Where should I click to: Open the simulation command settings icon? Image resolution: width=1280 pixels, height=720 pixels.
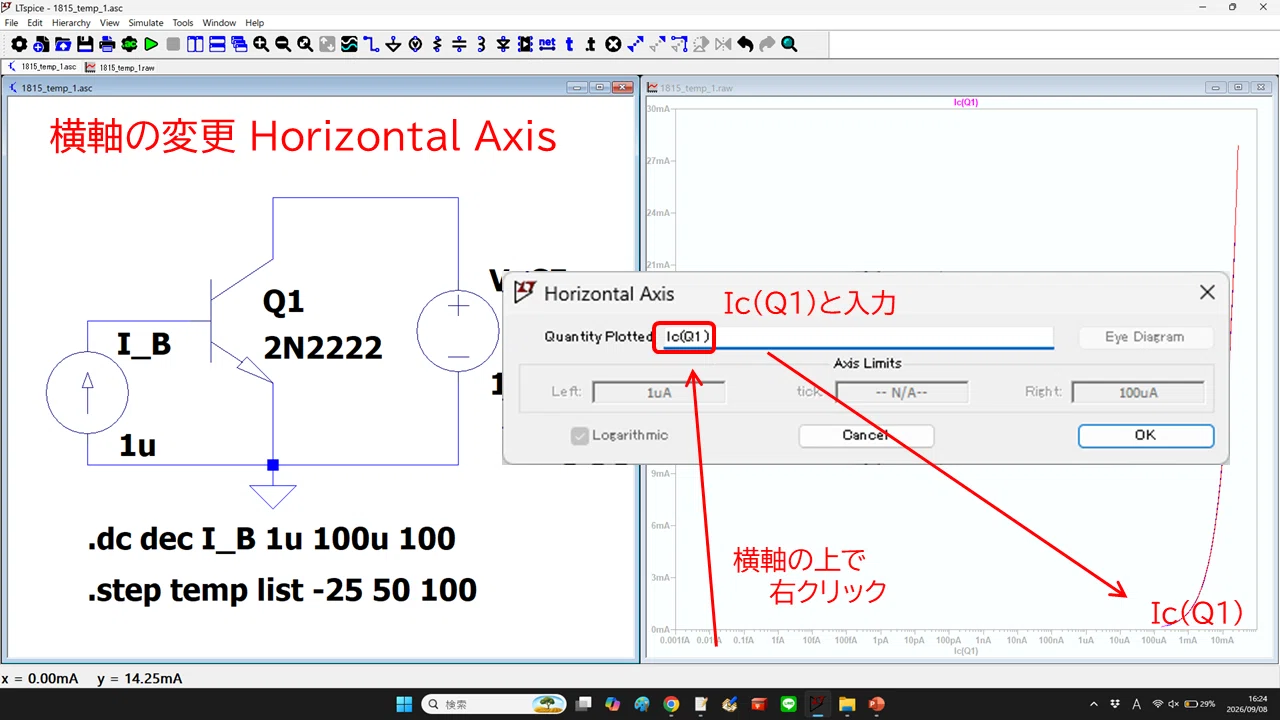pos(129,44)
